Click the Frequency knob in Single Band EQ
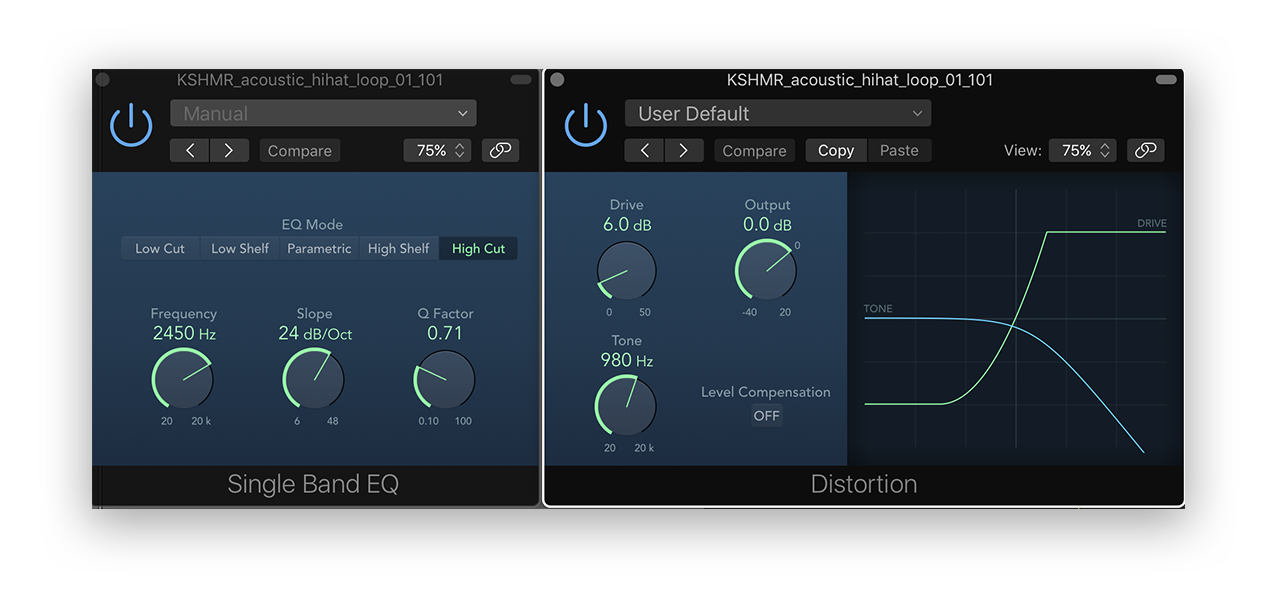This screenshot has width=1280, height=597. [x=183, y=379]
